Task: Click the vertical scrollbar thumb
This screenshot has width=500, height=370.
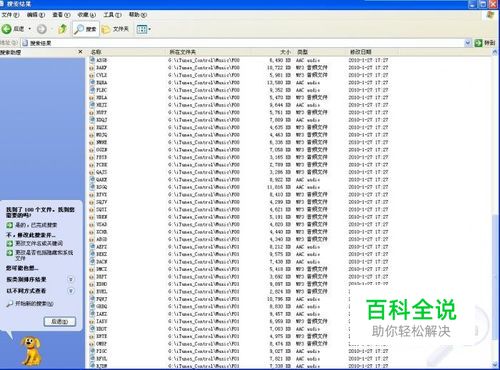Action: [x=495, y=278]
